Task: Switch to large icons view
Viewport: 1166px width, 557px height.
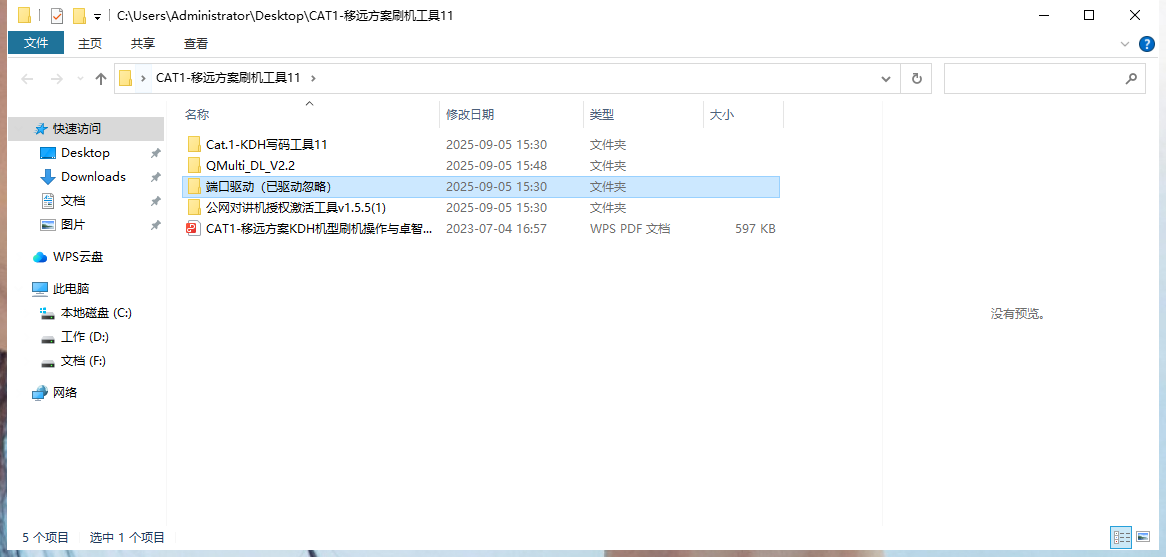Action: [1144, 536]
